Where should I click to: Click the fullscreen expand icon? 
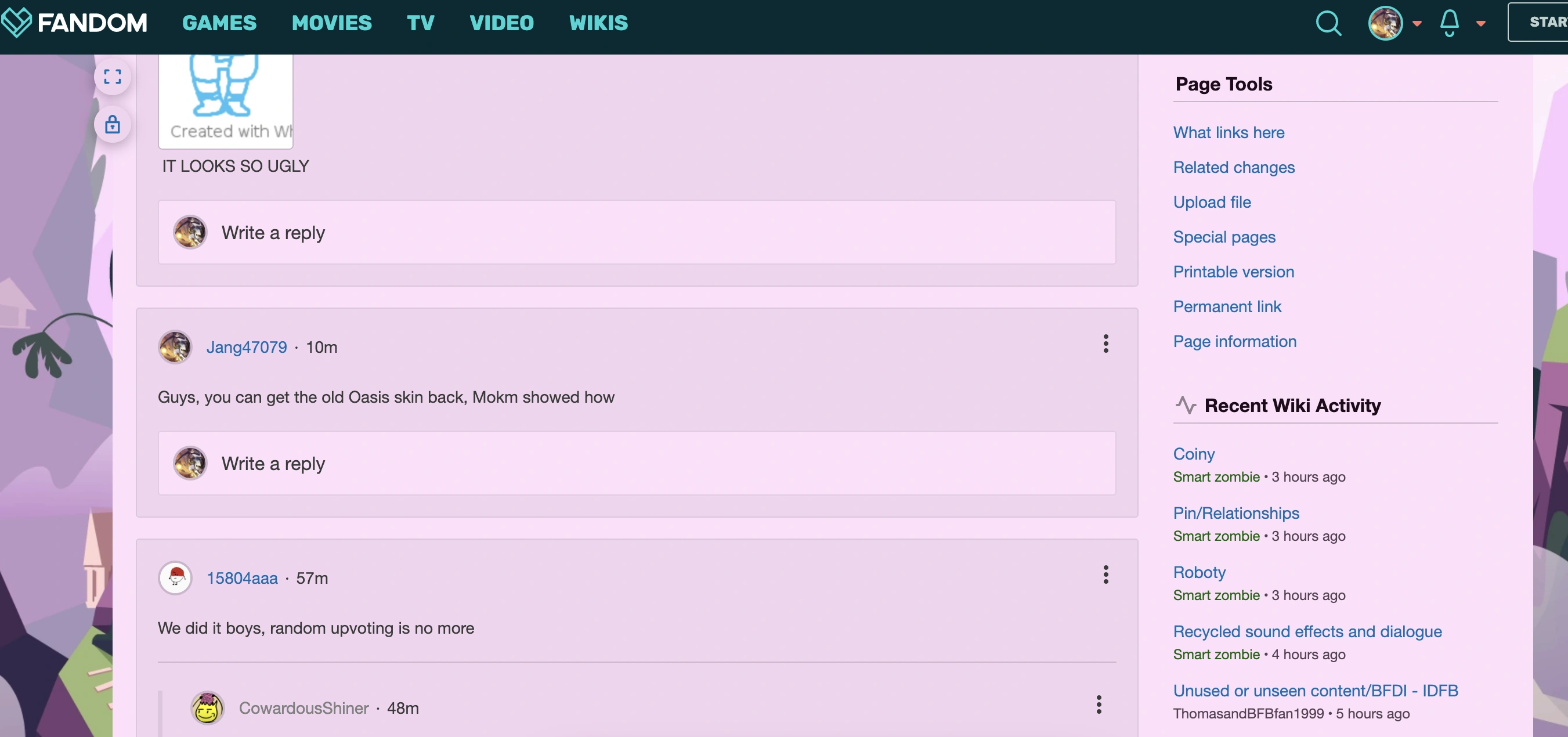click(x=113, y=77)
